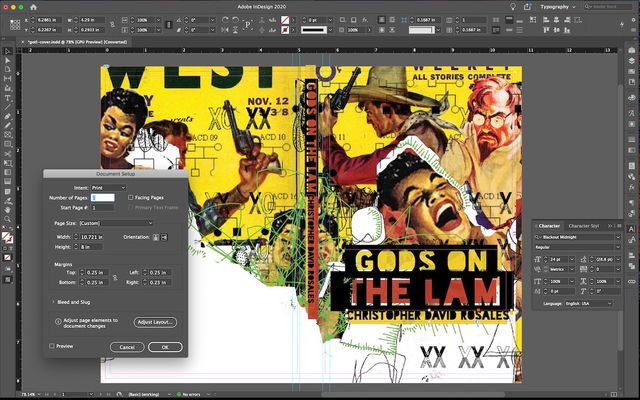The image size is (640, 400).
Task: Select the Free Transform tool
Action: [7, 163]
